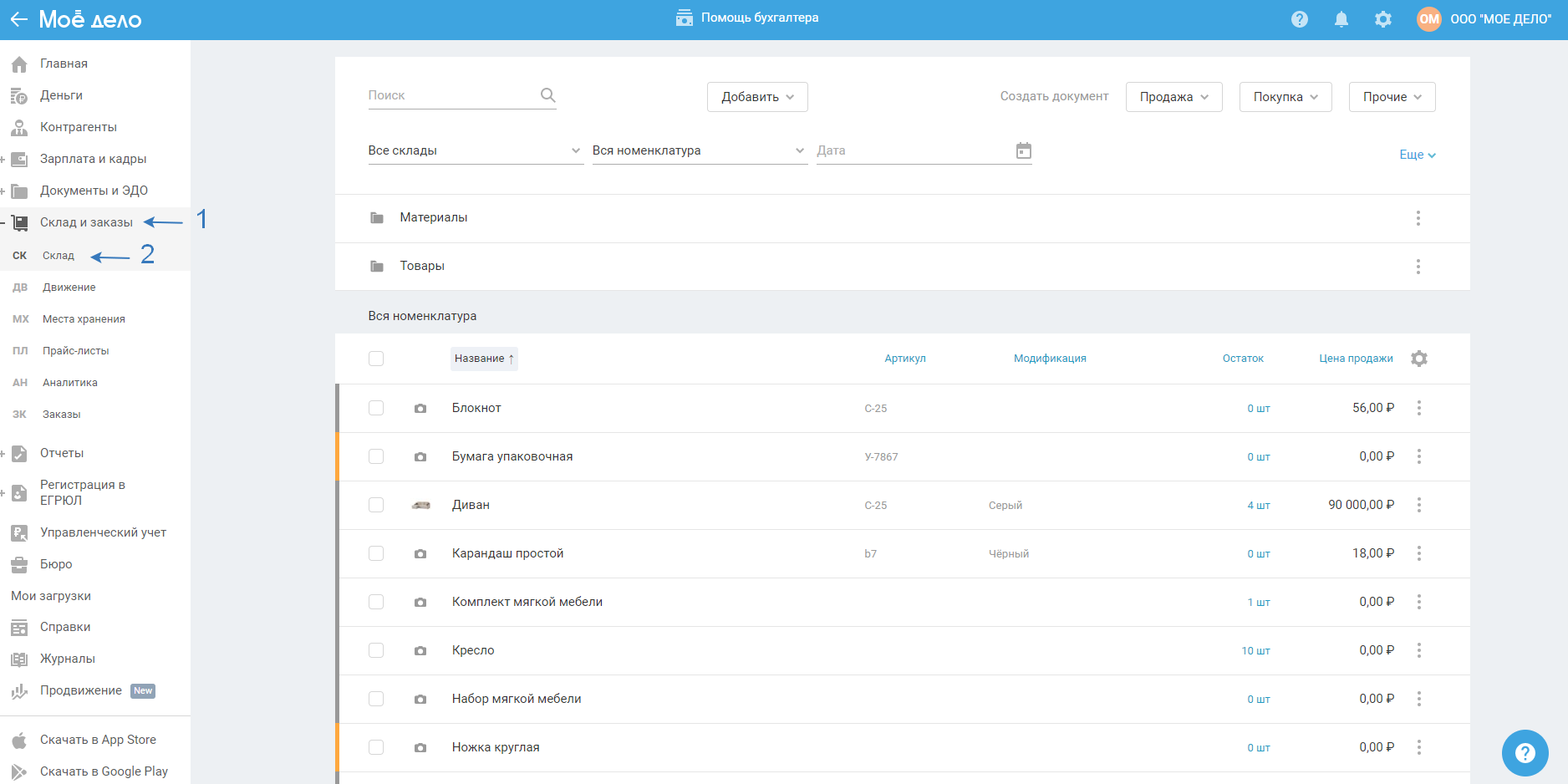This screenshot has width=1568, height=784.
Task: Open the calendar date picker icon
Action: click(1023, 150)
